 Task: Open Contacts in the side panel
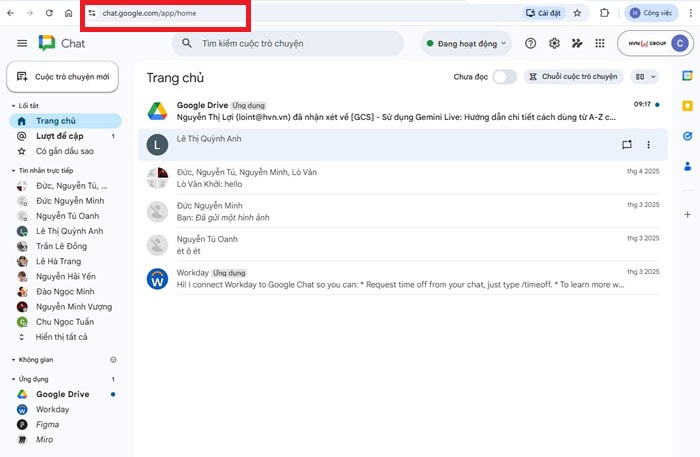(x=687, y=166)
